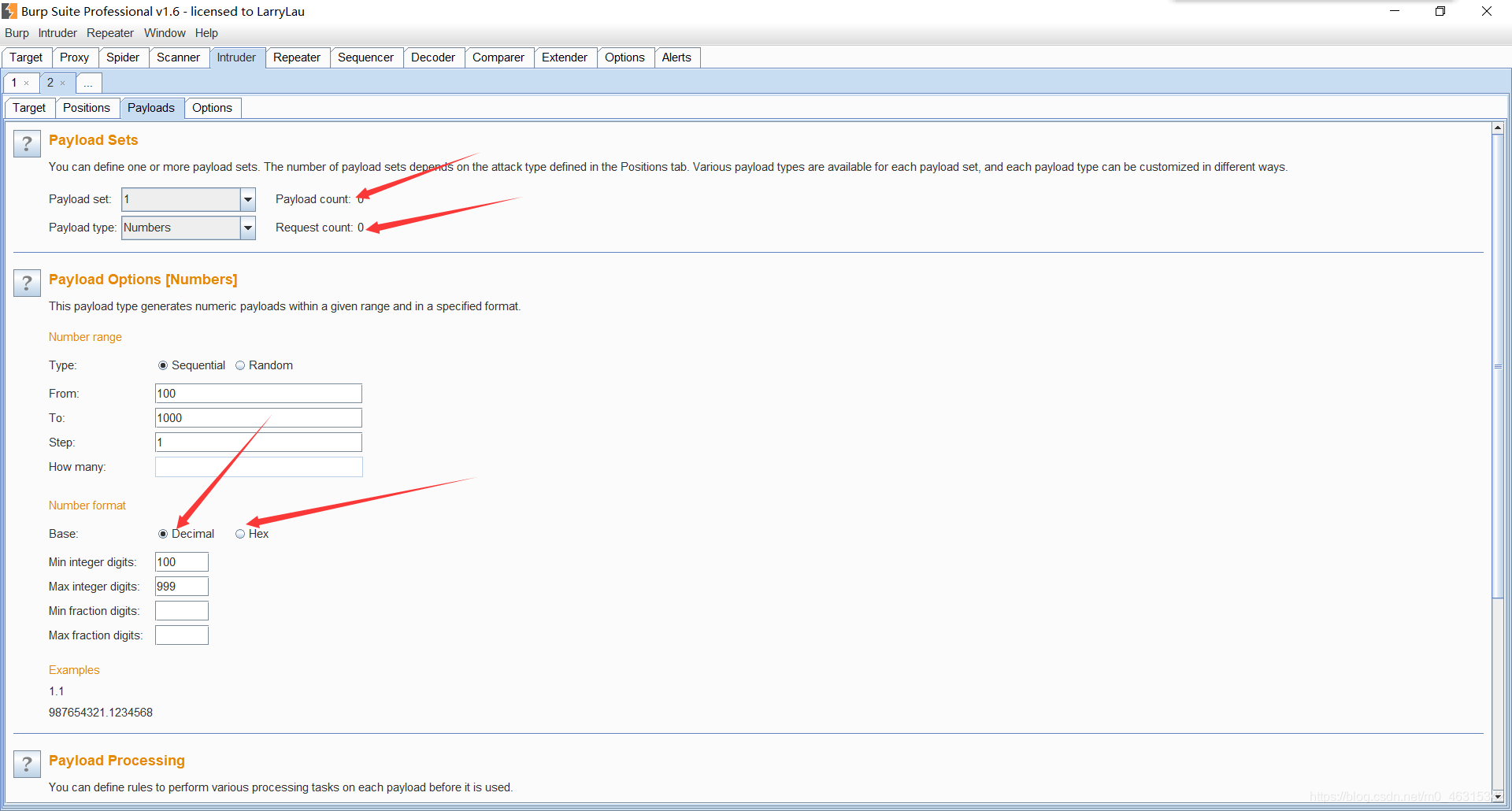The width and height of the screenshot is (1512, 811).
Task: Open the Alerts tab
Action: tap(676, 57)
